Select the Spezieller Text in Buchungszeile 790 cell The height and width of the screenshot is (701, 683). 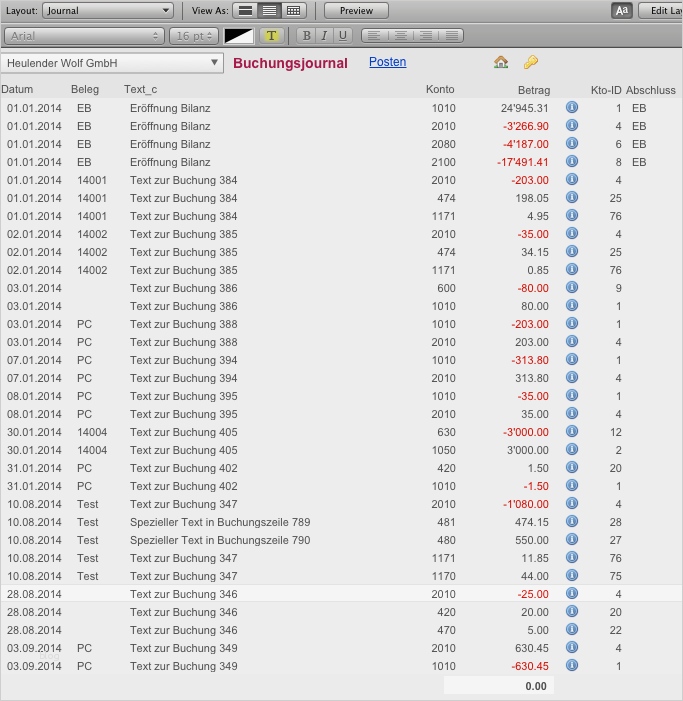click(220, 540)
